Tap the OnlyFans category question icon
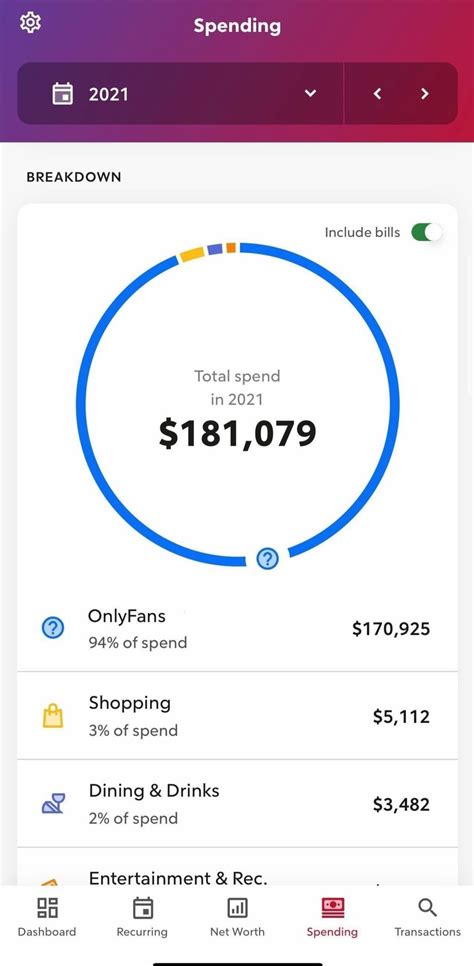 [53, 628]
